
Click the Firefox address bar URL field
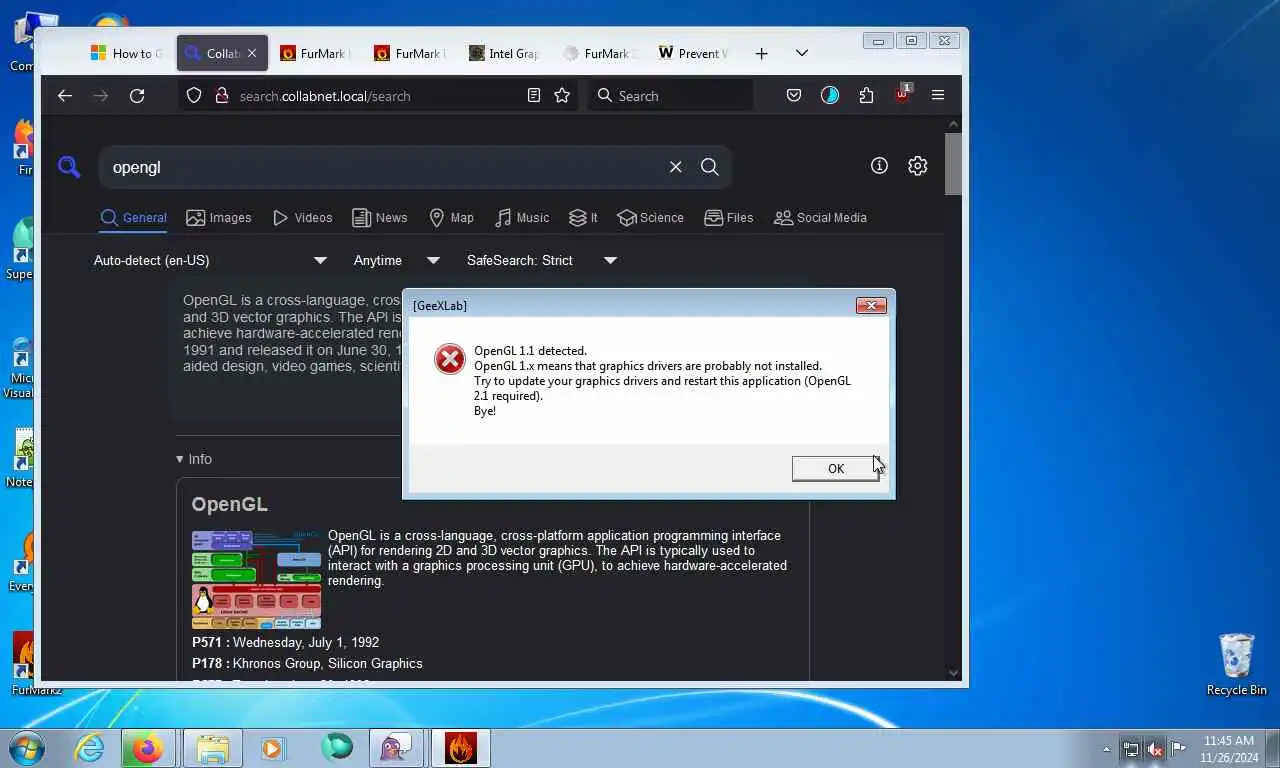pyautogui.click(x=380, y=96)
